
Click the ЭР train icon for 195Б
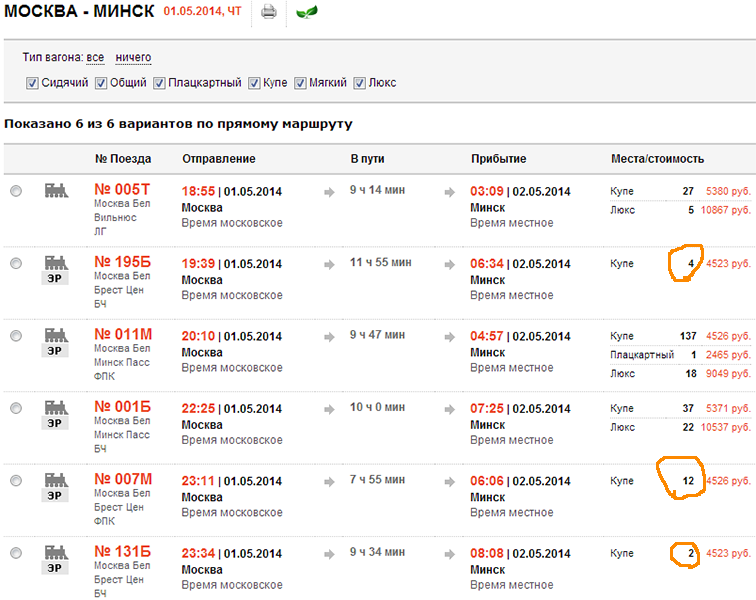(56, 269)
